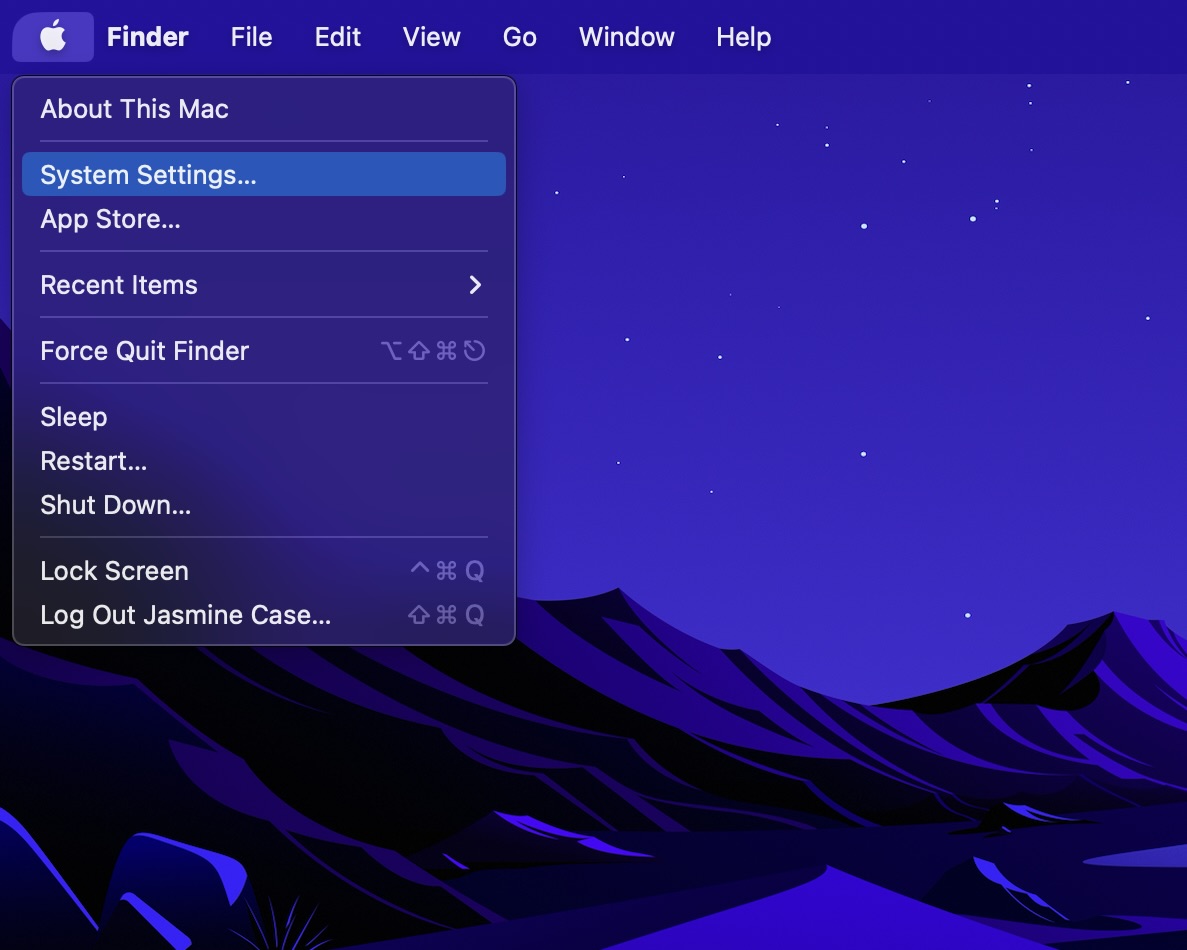Choose Restart… from the Apple menu

click(x=263, y=460)
